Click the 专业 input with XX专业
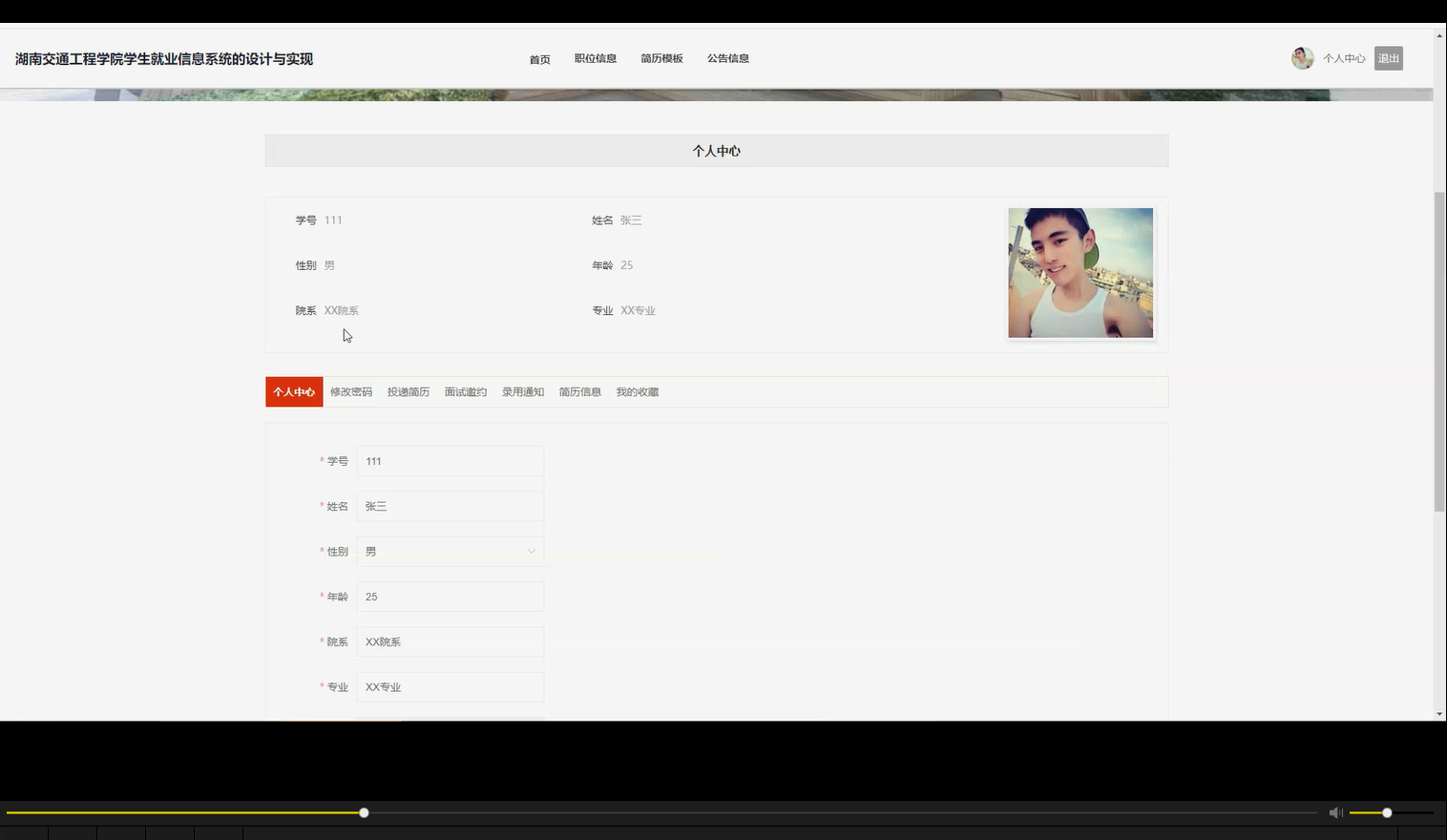 tap(450, 687)
